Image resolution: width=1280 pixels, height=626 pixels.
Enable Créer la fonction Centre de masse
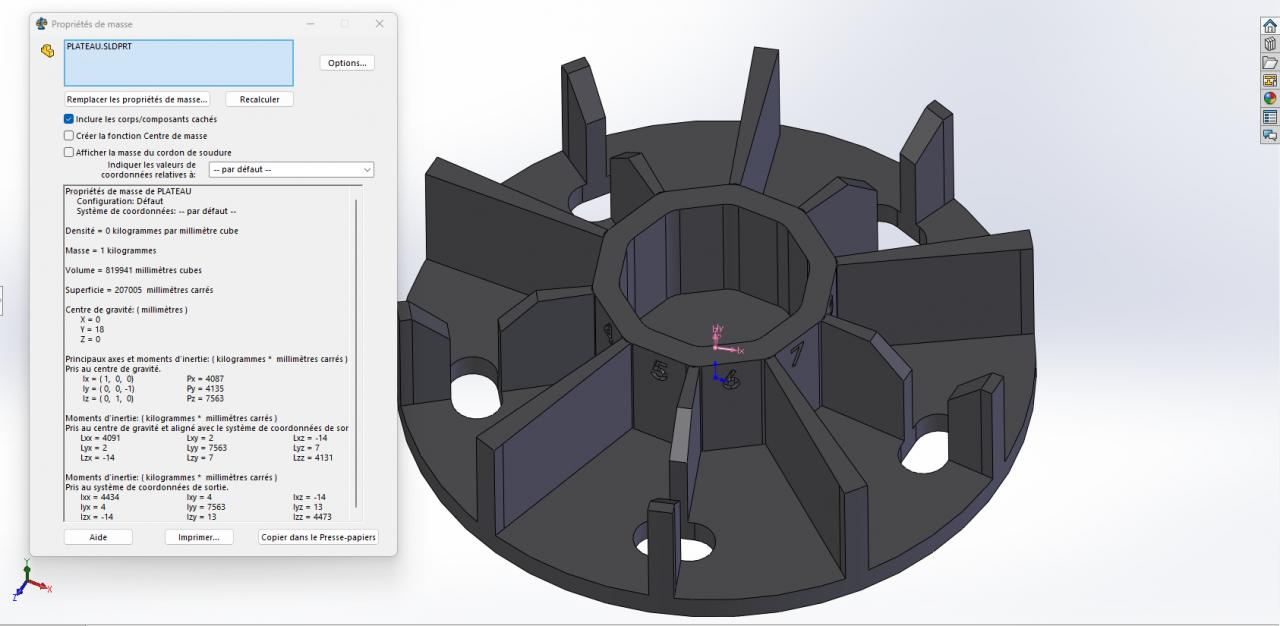point(69,135)
